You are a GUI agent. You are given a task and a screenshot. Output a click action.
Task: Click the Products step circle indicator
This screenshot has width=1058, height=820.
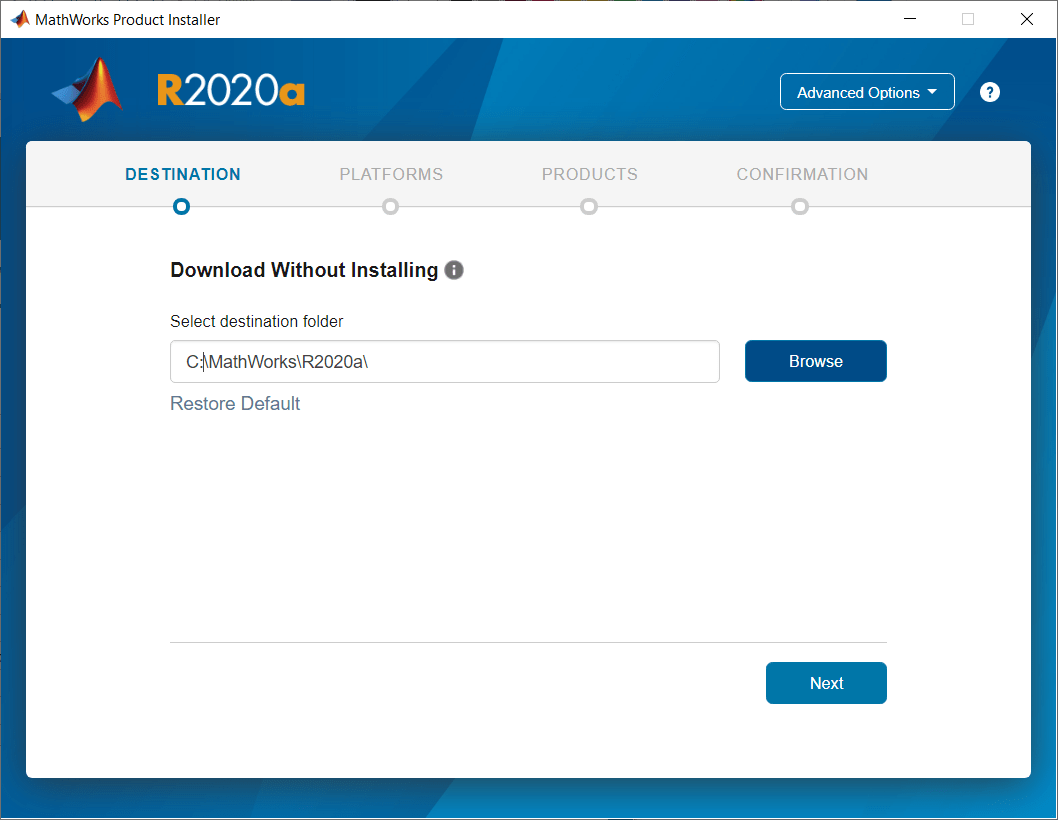pos(589,206)
